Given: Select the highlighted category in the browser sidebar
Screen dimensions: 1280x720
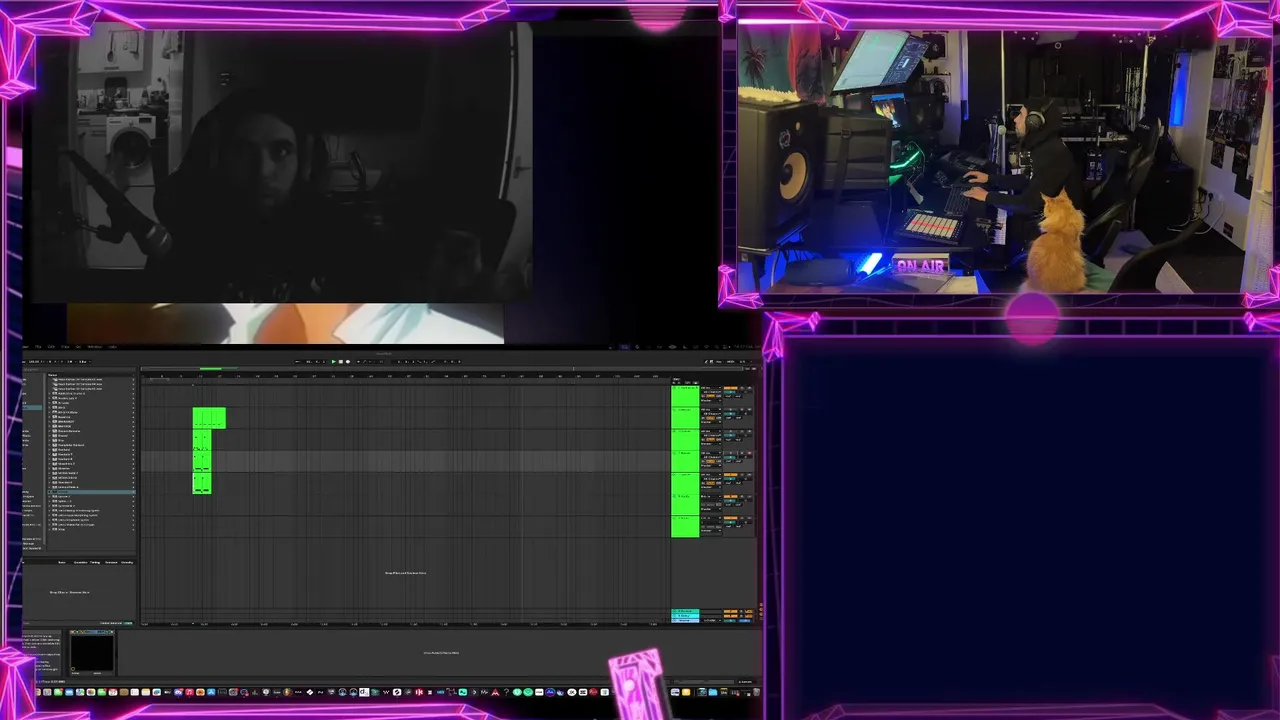Looking at the screenshot, I should (x=32, y=407).
